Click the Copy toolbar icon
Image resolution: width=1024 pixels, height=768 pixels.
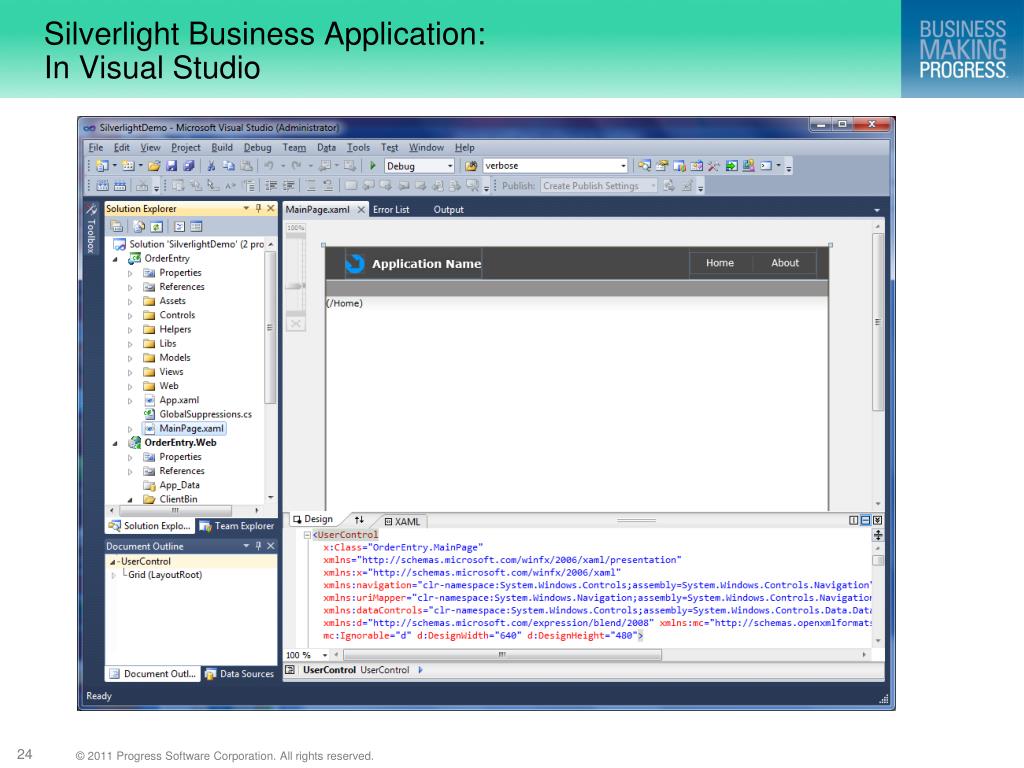[229, 166]
